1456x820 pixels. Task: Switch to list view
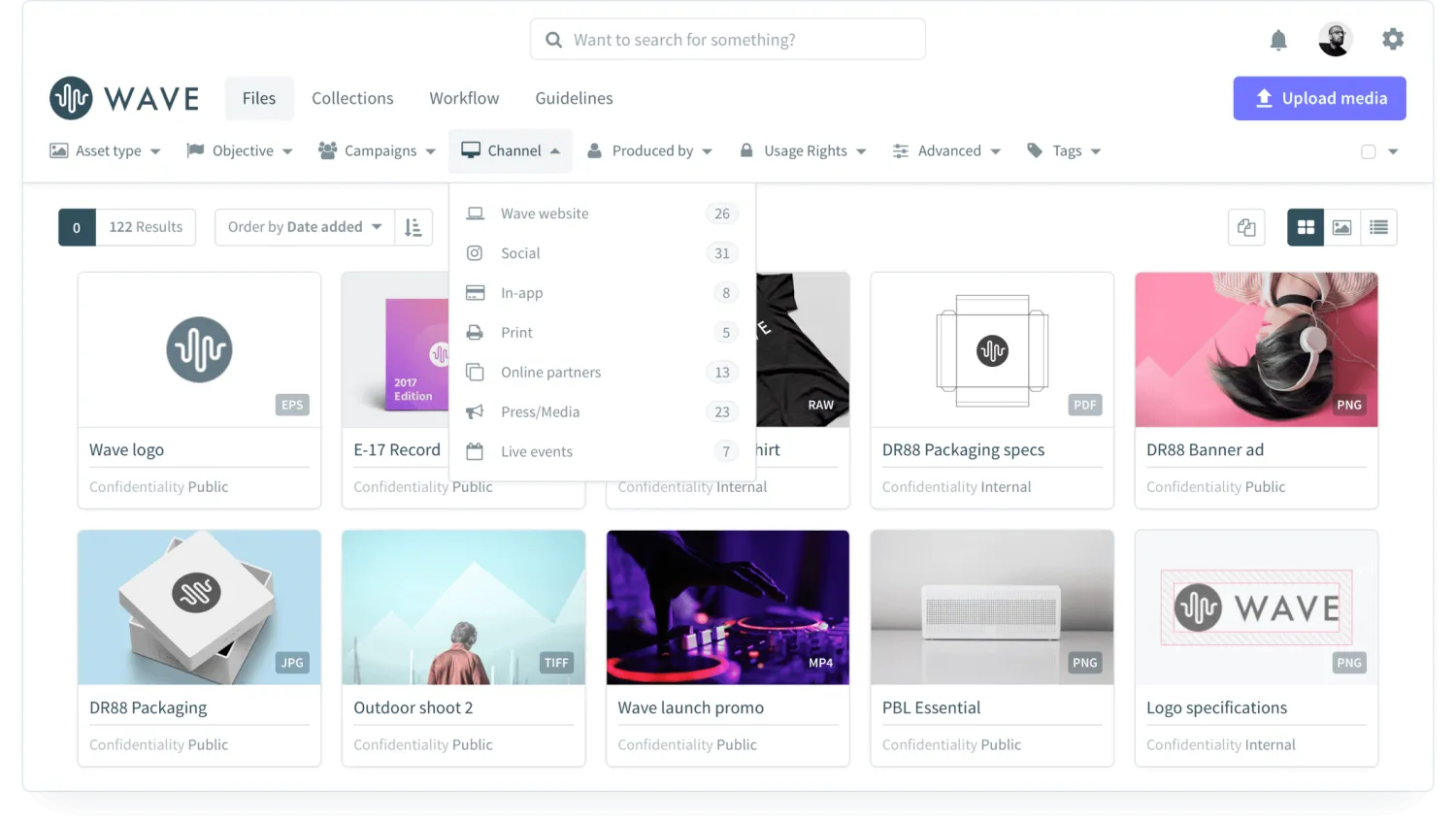point(1378,227)
